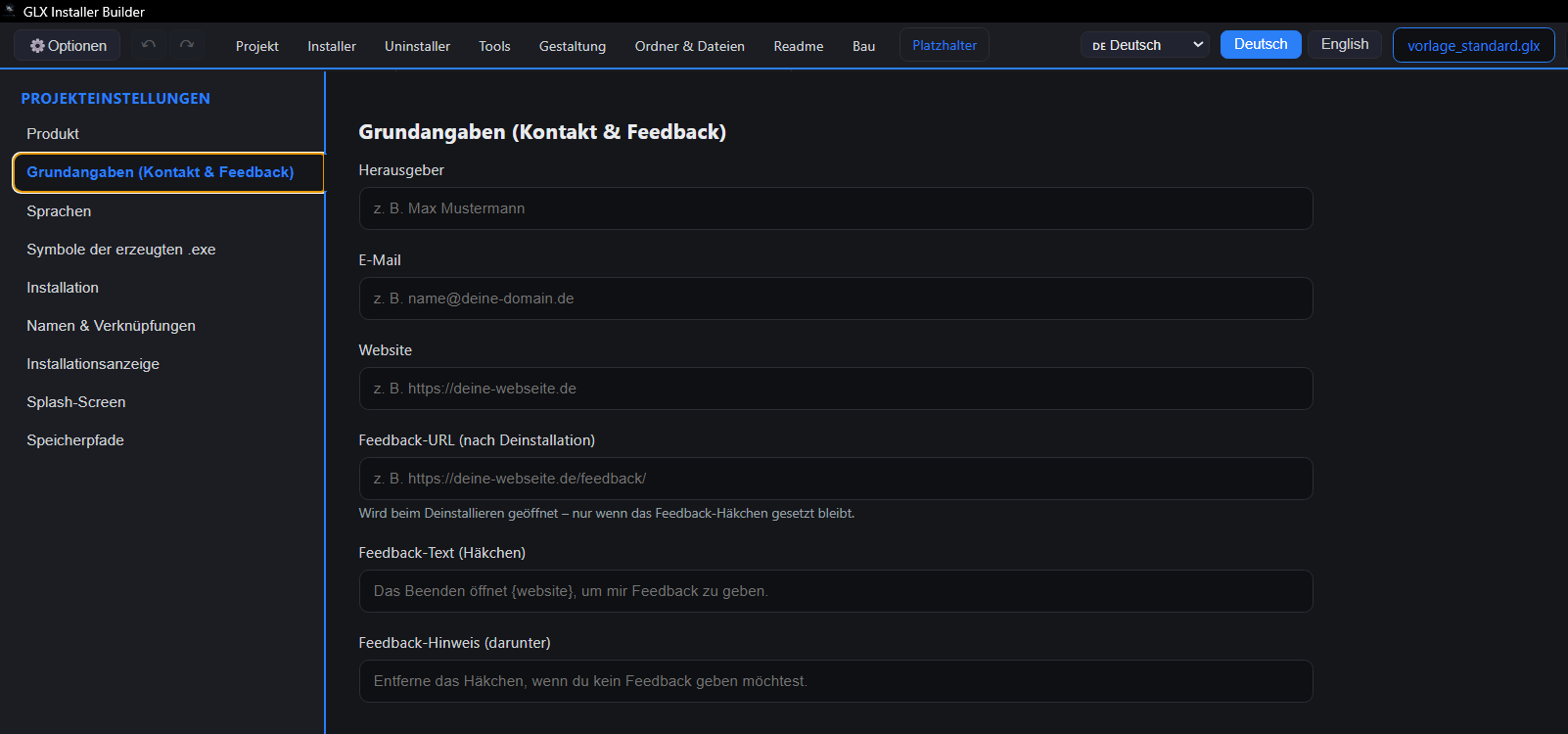Open the Projekt menu
This screenshot has height=734, width=1568.
click(x=257, y=46)
